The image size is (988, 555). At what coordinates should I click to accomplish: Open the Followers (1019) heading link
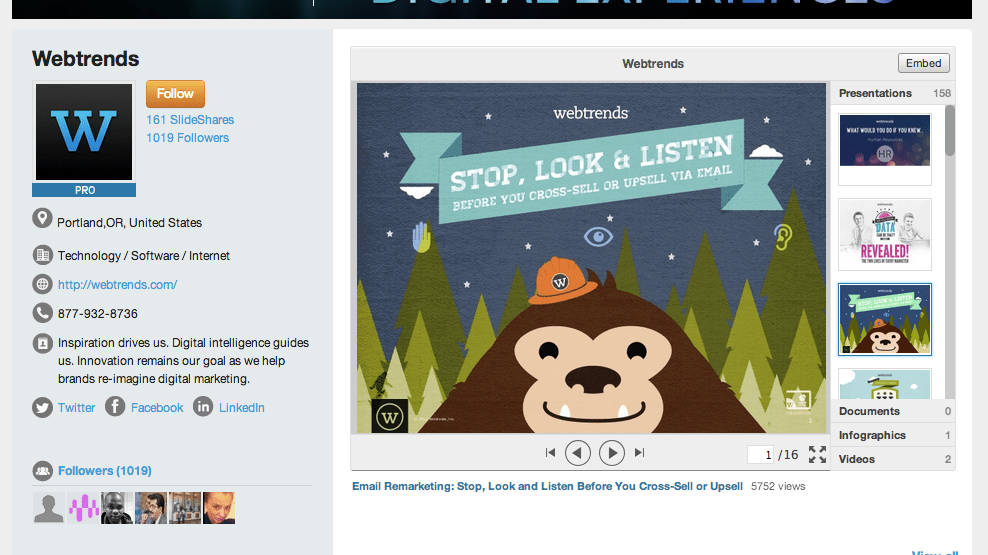[x=105, y=471]
